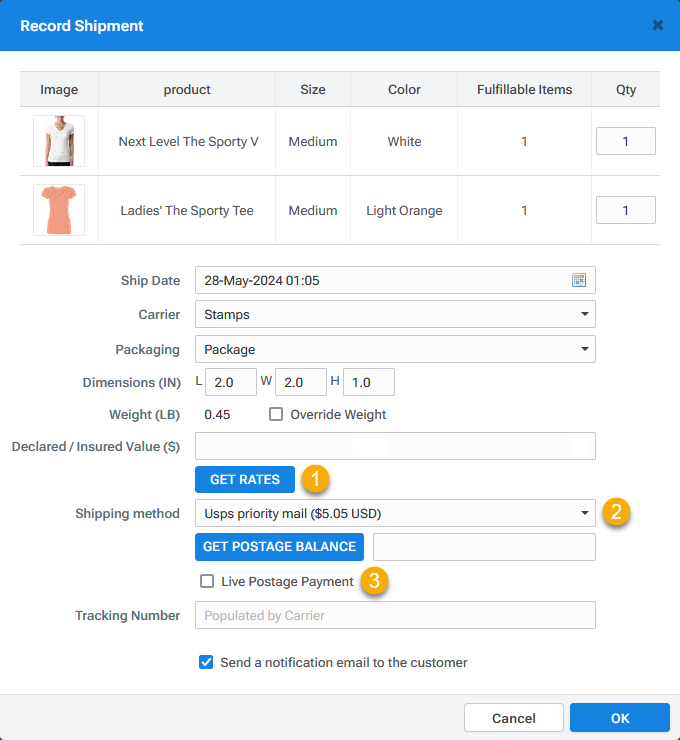Viewport: 680px width, 740px height.
Task: Click the white Sporty V shirt thumbnail
Action: (x=59, y=141)
